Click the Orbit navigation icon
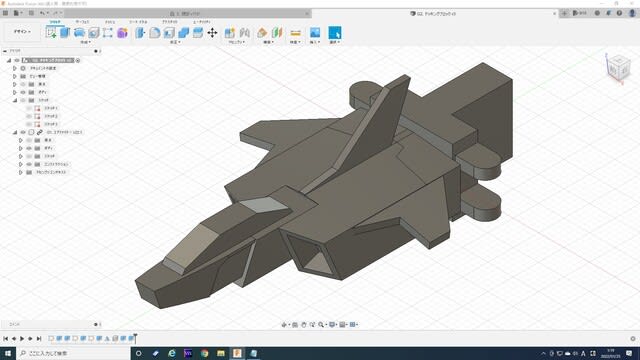The image size is (640, 360). tap(284, 324)
